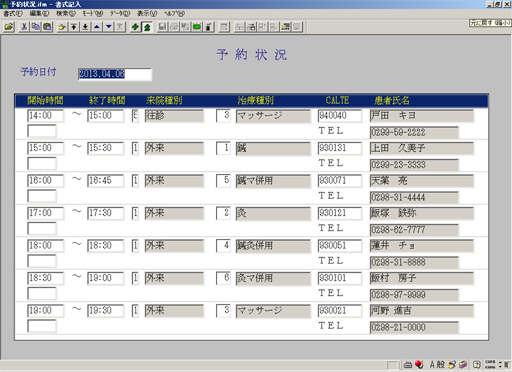Screen dimensions: 512x372
Task: Click treatment type 灸マ併用
Action: point(273,278)
